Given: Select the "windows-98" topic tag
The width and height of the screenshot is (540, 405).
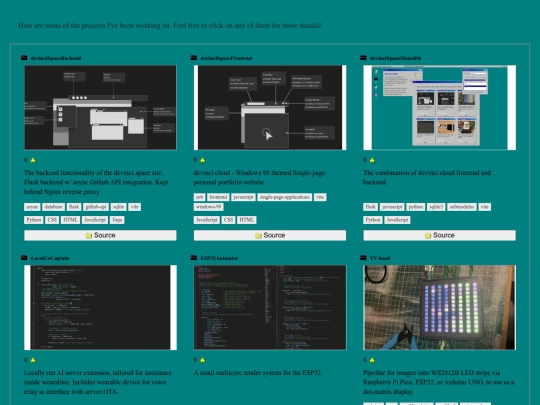Looking at the screenshot, I should [x=209, y=207].
